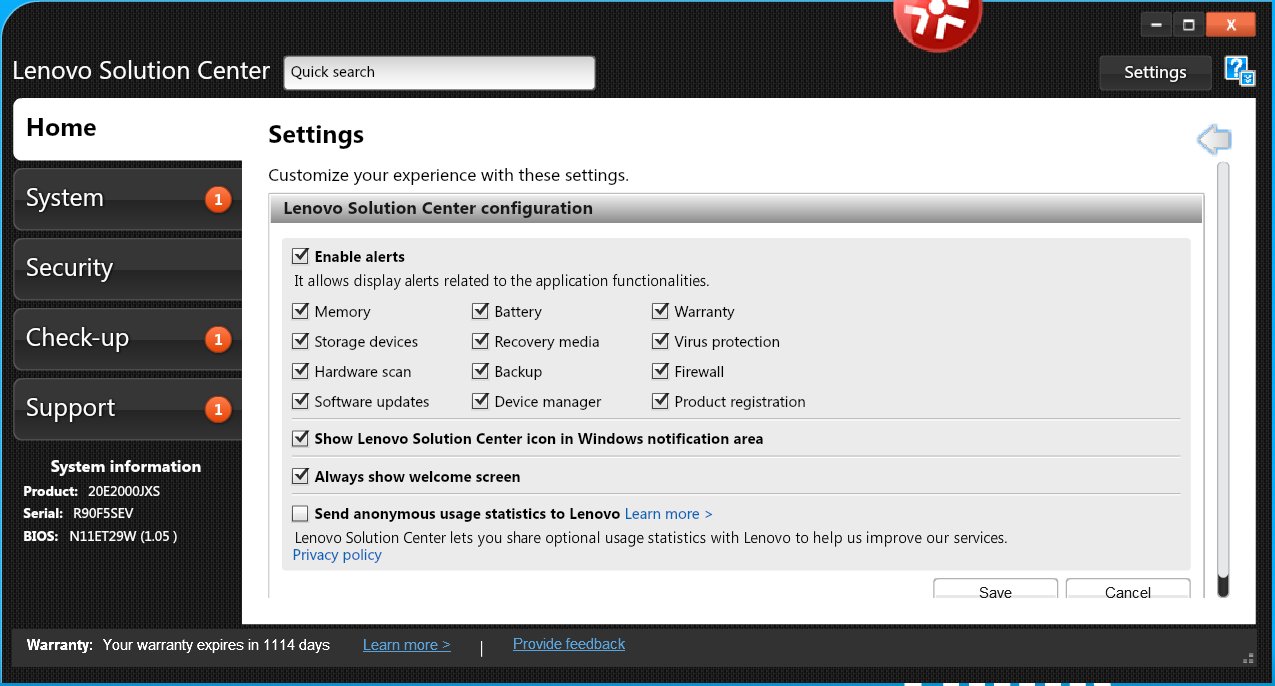The height and width of the screenshot is (686, 1275).
Task: Open the Home tab
Action: point(128,128)
